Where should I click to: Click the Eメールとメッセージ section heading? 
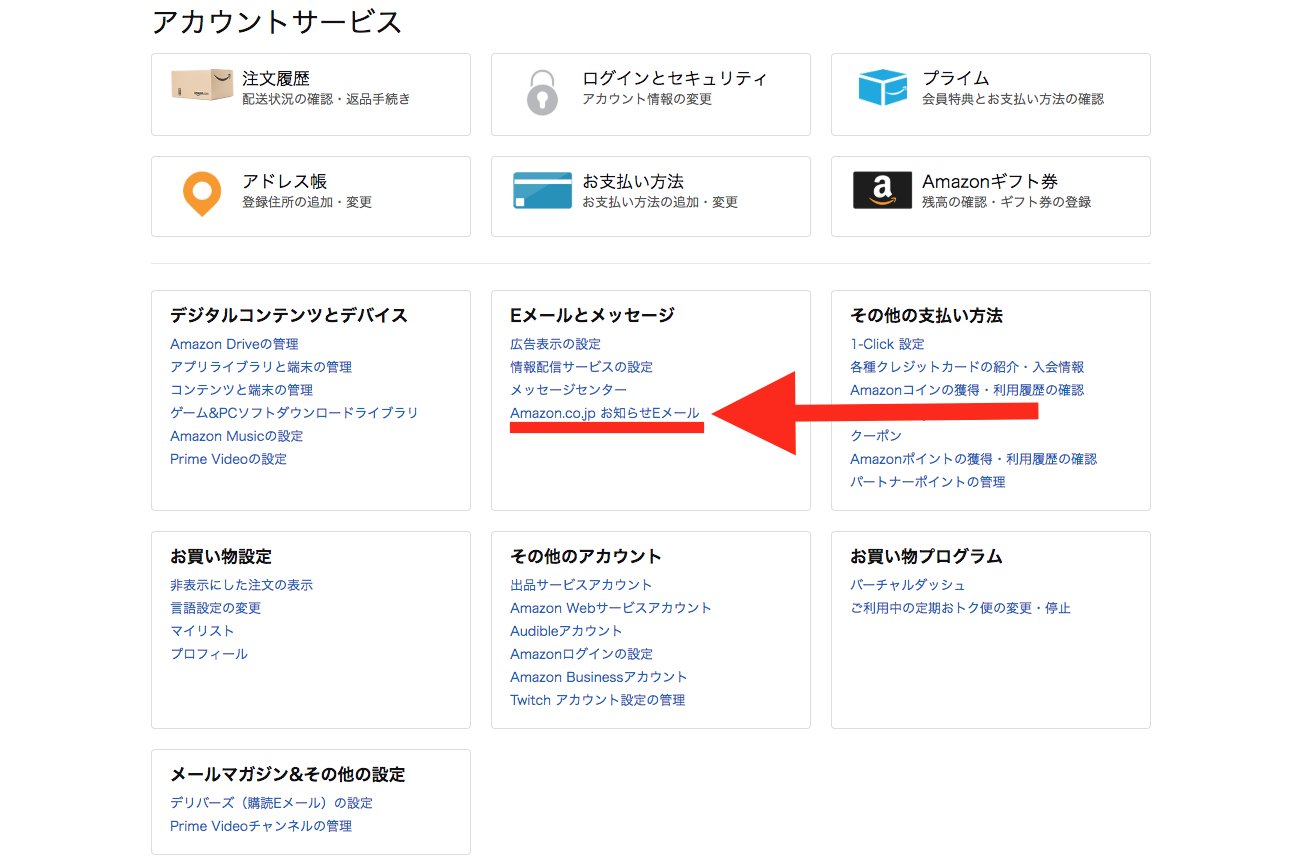(592, 315)
